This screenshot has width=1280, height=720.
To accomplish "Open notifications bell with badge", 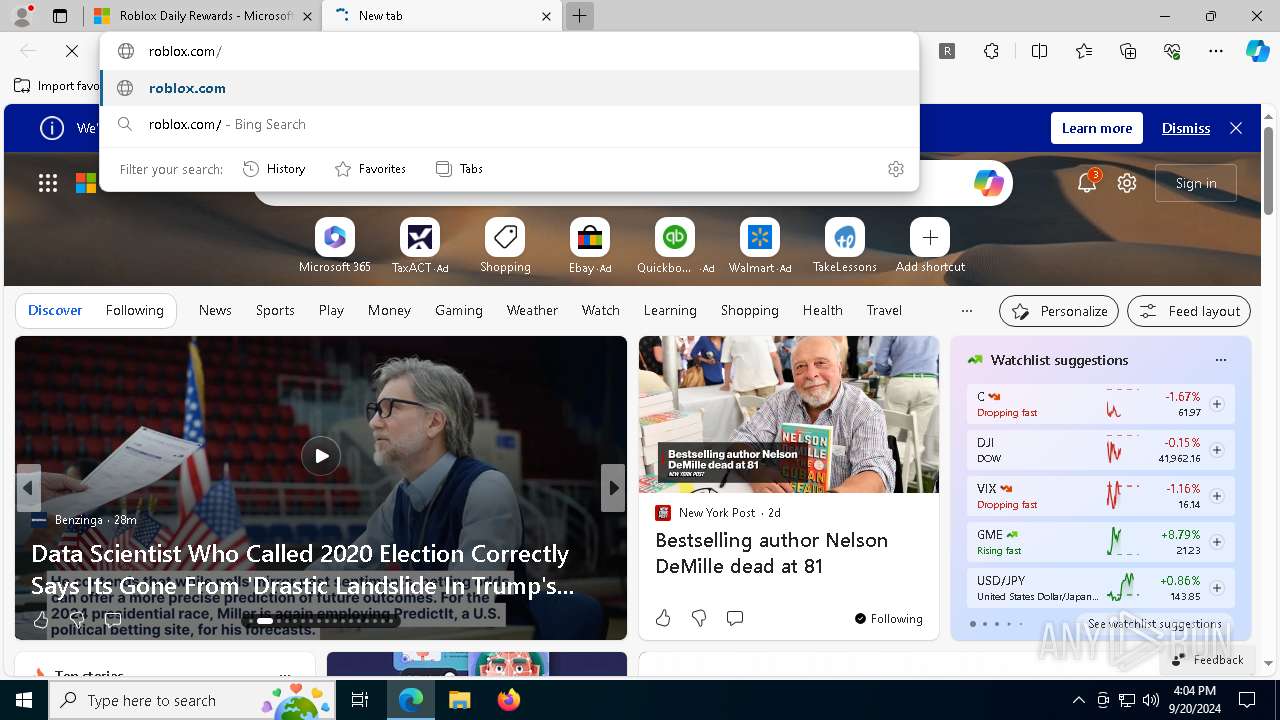I will [x=1087, y=182].
